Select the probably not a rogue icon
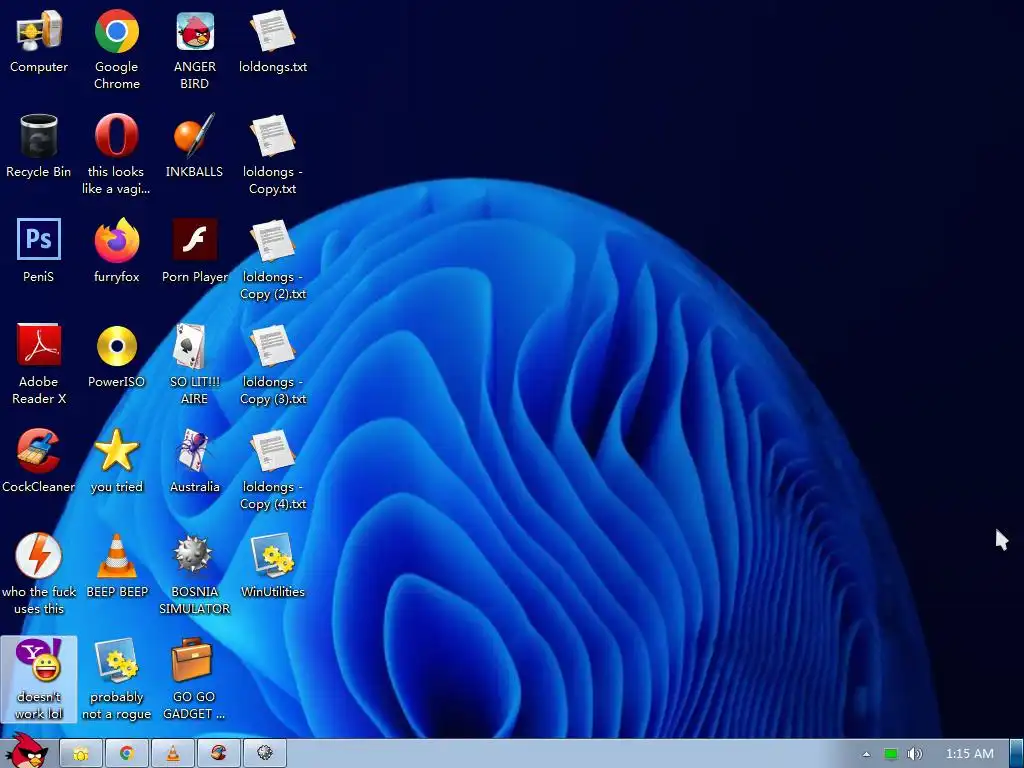1024x768 pixels. 116,679
